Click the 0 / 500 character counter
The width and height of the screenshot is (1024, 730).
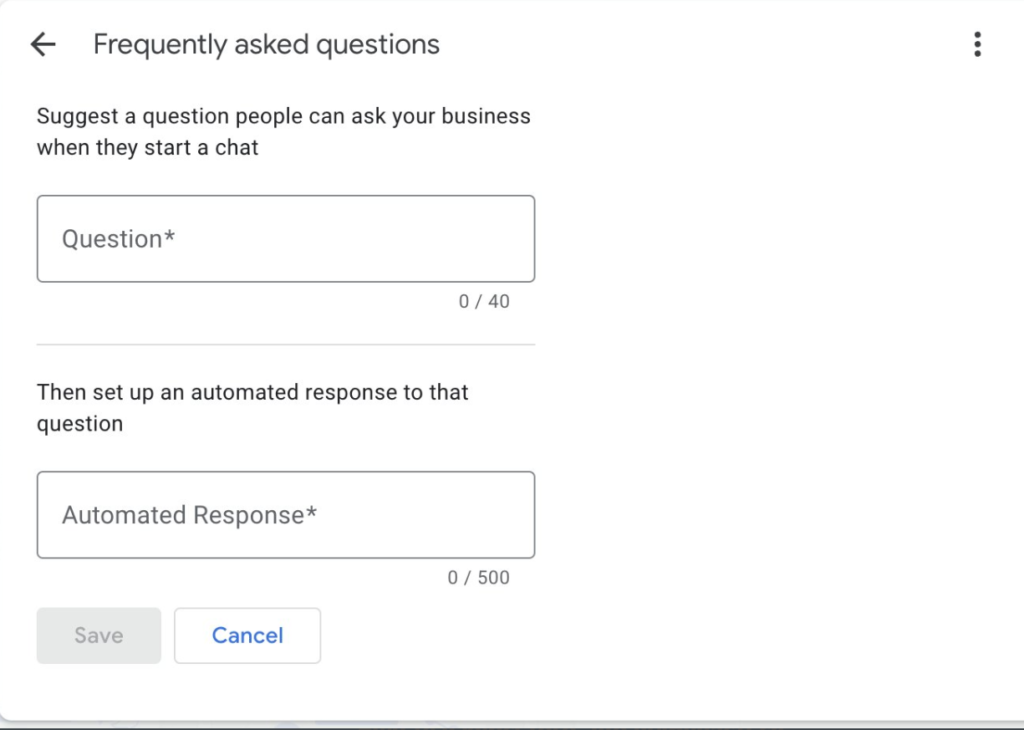pos(479,578)
